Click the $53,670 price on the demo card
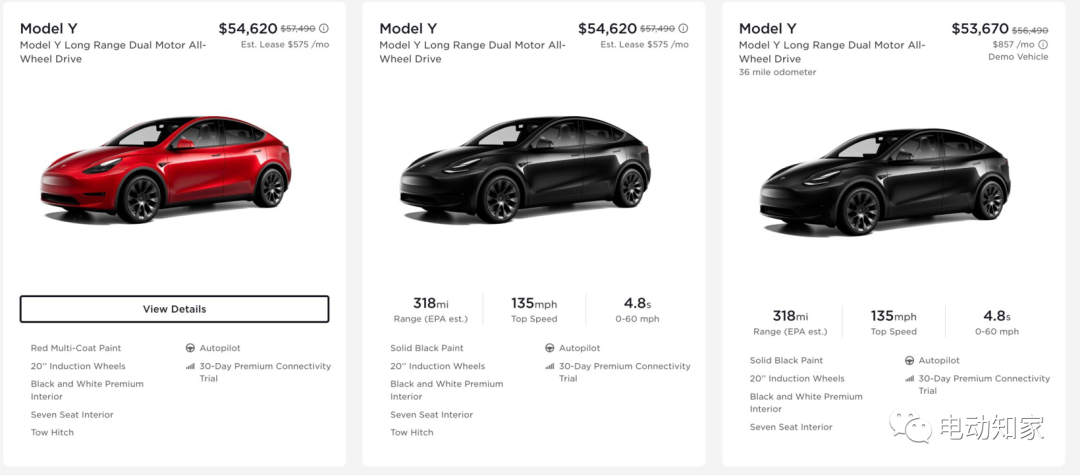1080x475 pixels. tap(980, 29)
